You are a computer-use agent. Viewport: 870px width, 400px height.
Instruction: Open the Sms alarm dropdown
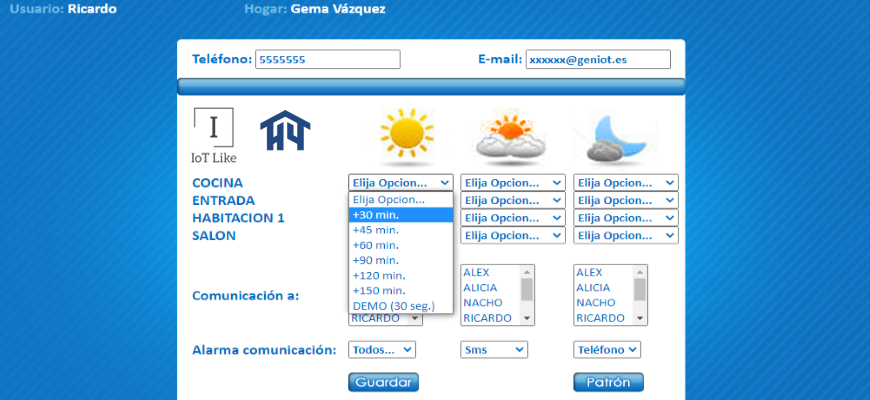[x=494, y=350]
